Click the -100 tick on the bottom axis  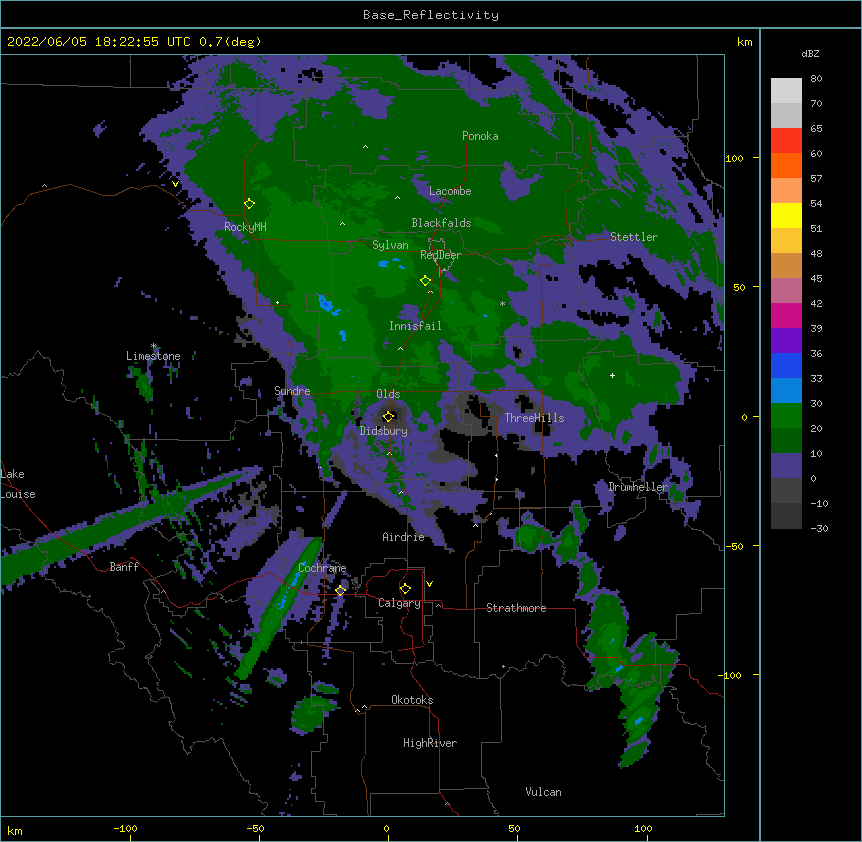click(x=125, y=828)
